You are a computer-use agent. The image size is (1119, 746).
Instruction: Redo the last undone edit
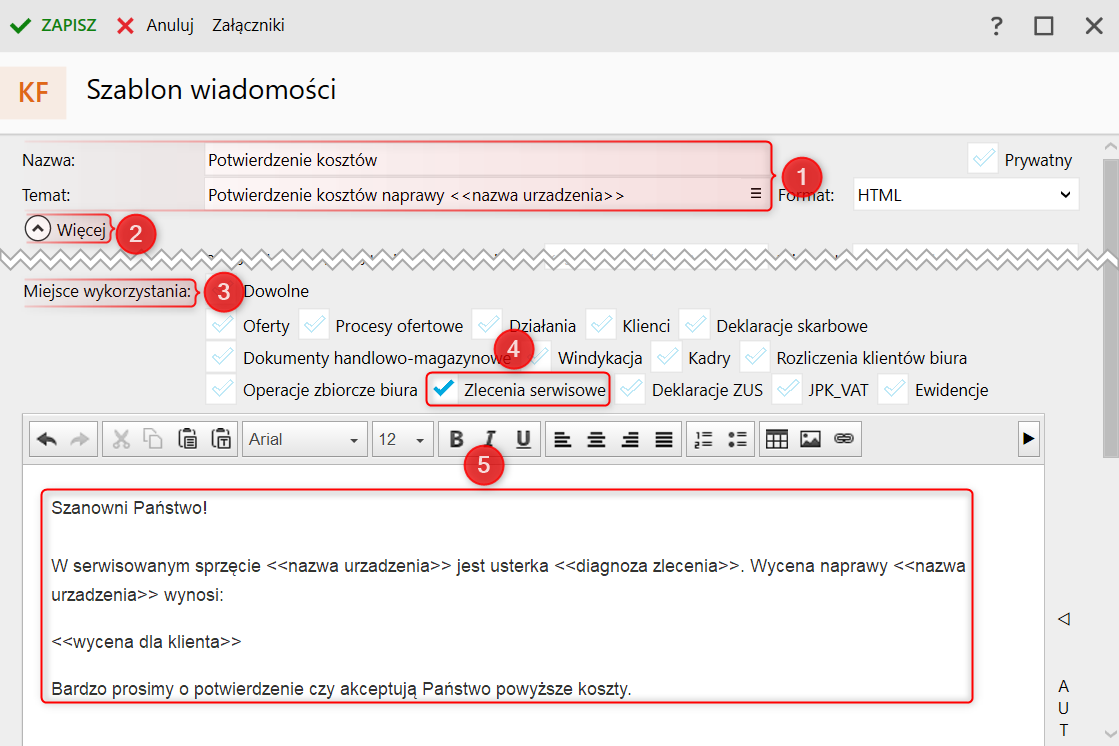point(80,439)
